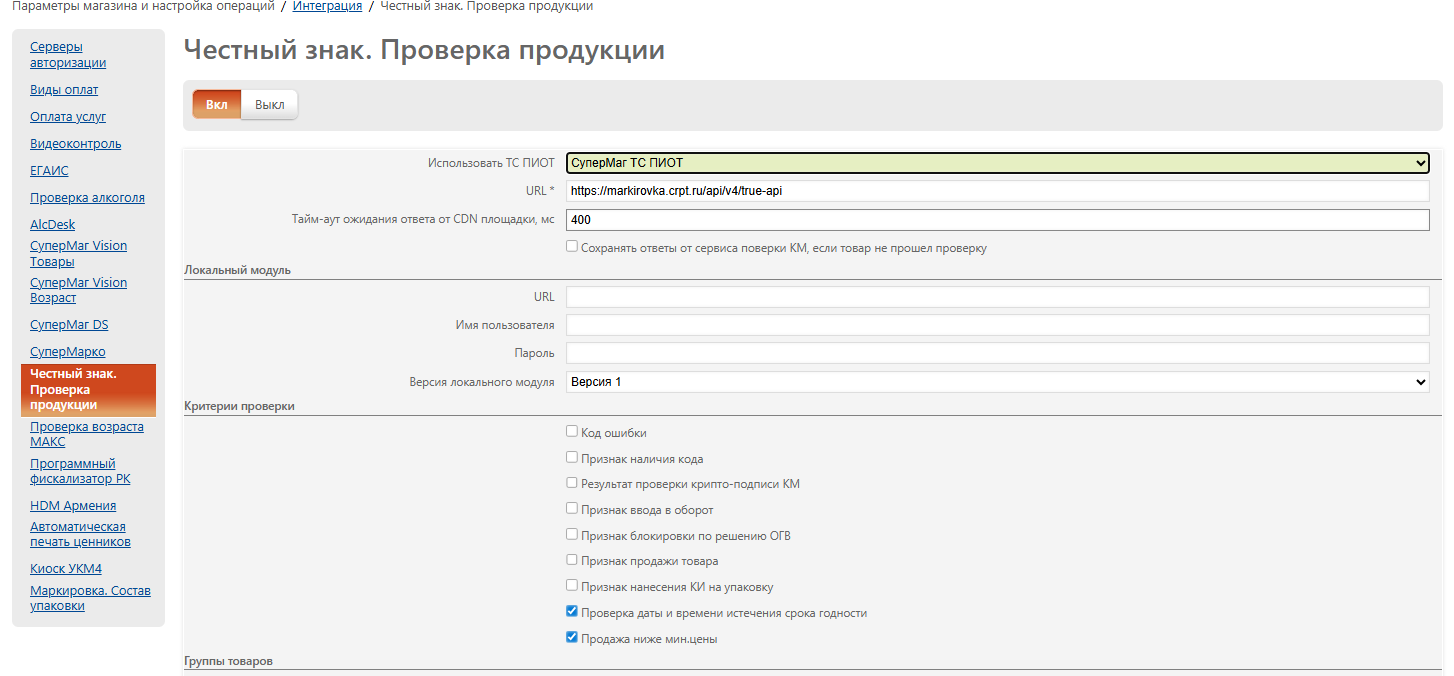Expand Версия локального модуля dropdown
The height and width of the screenshot is (676, 1454).
tap(997, 382)
